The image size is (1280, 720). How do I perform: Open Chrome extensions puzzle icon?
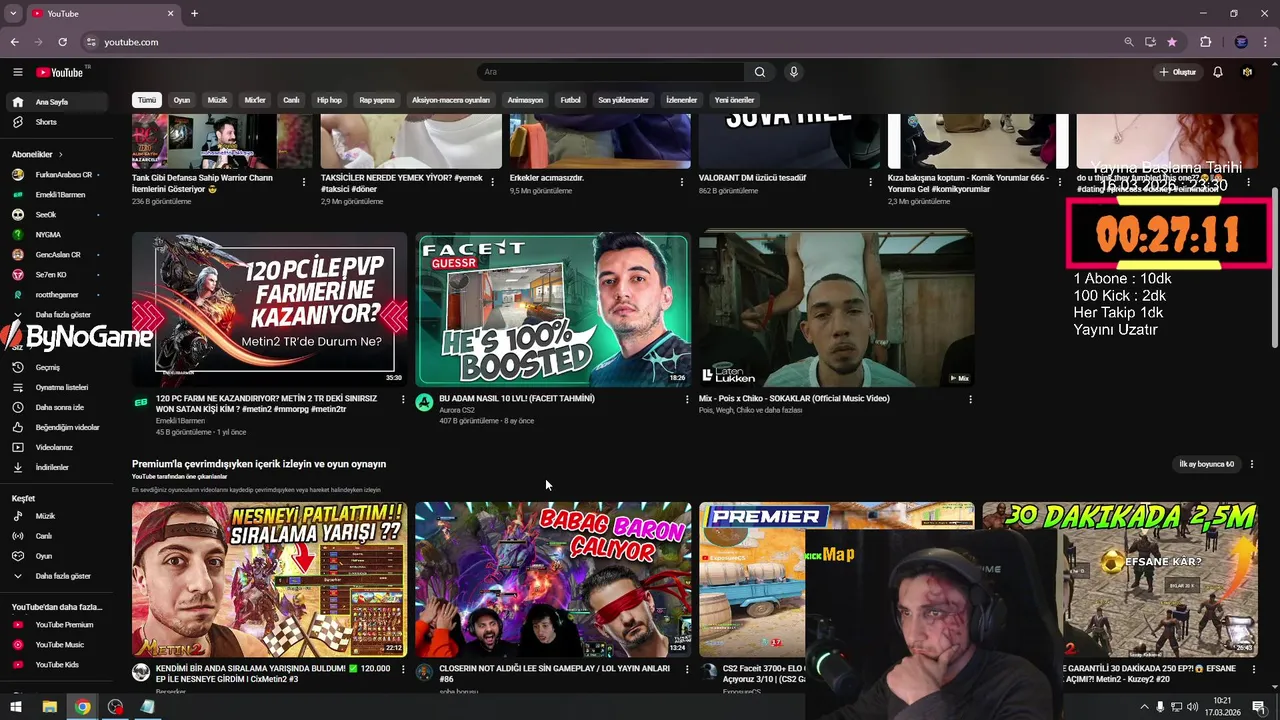pos(1205,42)
